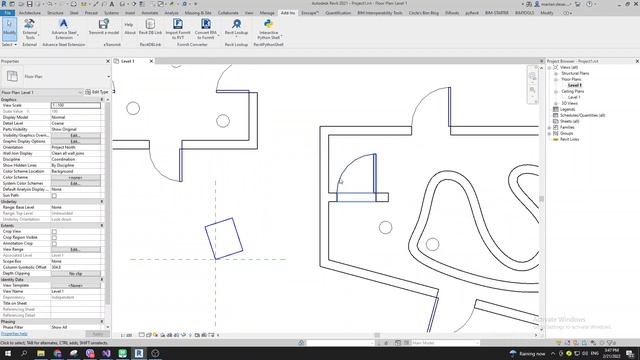
Task: Open the Autodesk App Store cart icon
Action: click(578, 4)
